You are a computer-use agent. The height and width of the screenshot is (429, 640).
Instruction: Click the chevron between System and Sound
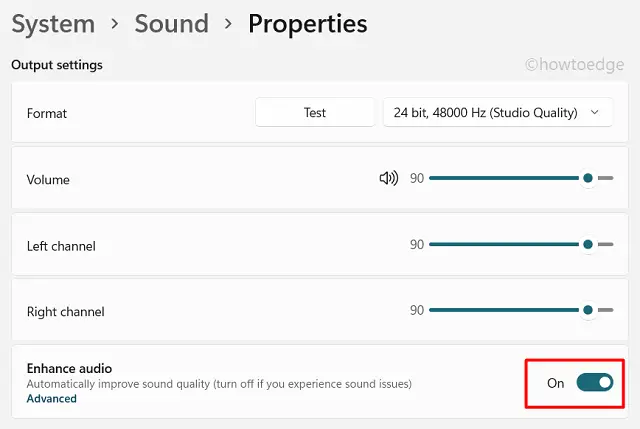113,24
